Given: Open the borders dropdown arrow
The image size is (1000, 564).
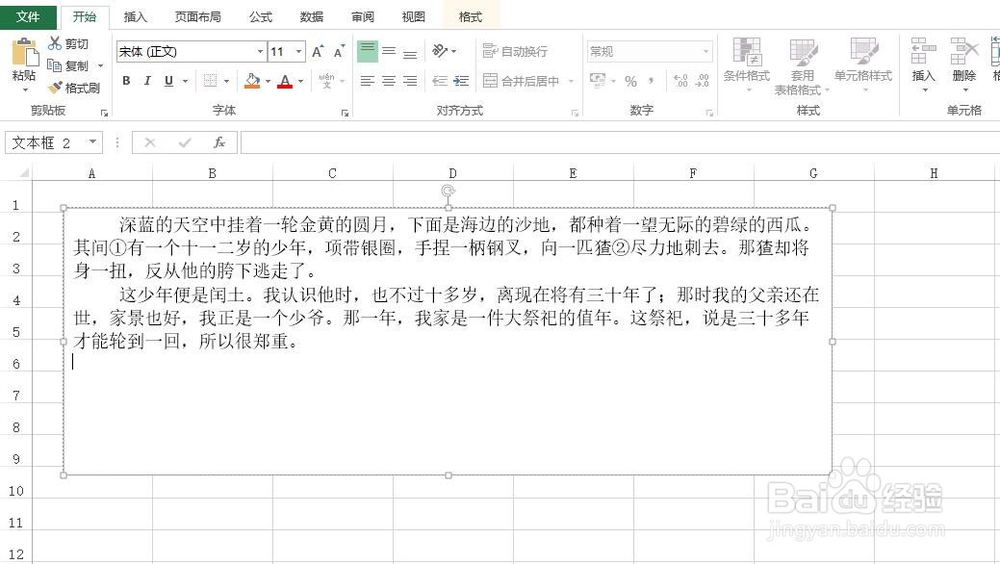Looking at the screenshot, I should [x=226, y=81].
